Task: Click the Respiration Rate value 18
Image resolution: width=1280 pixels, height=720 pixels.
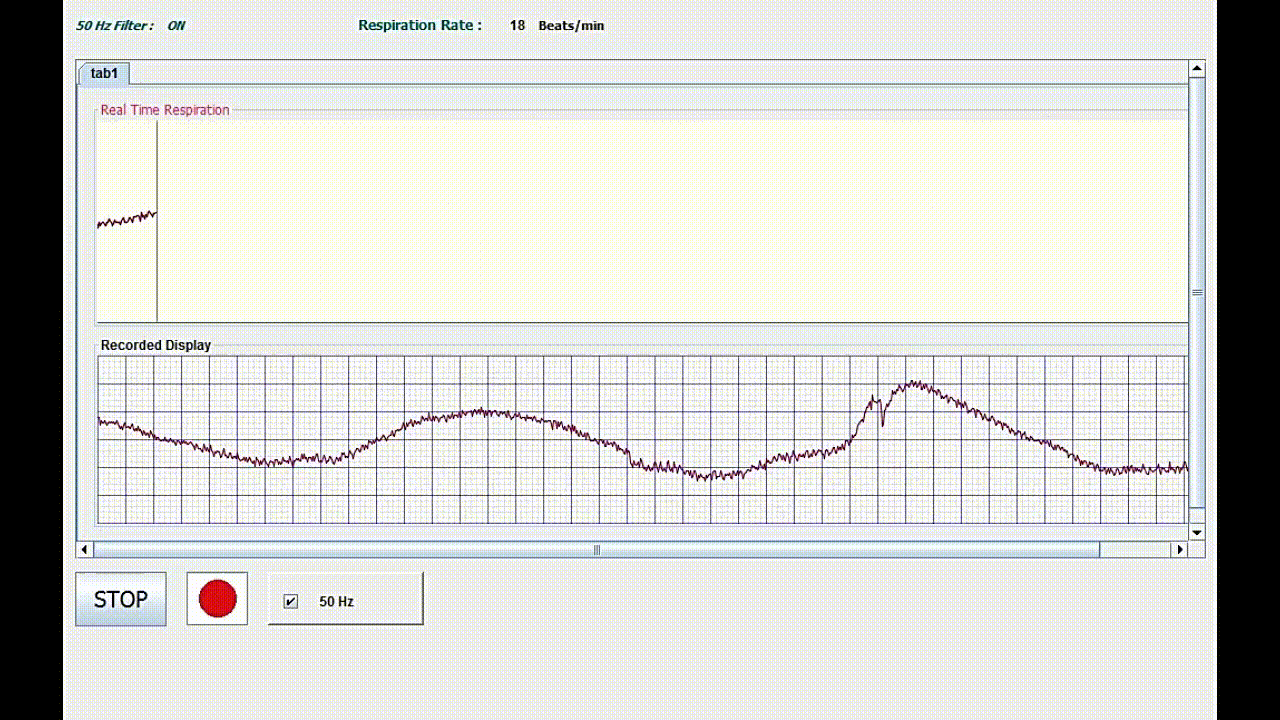Action: pos(517,25)
